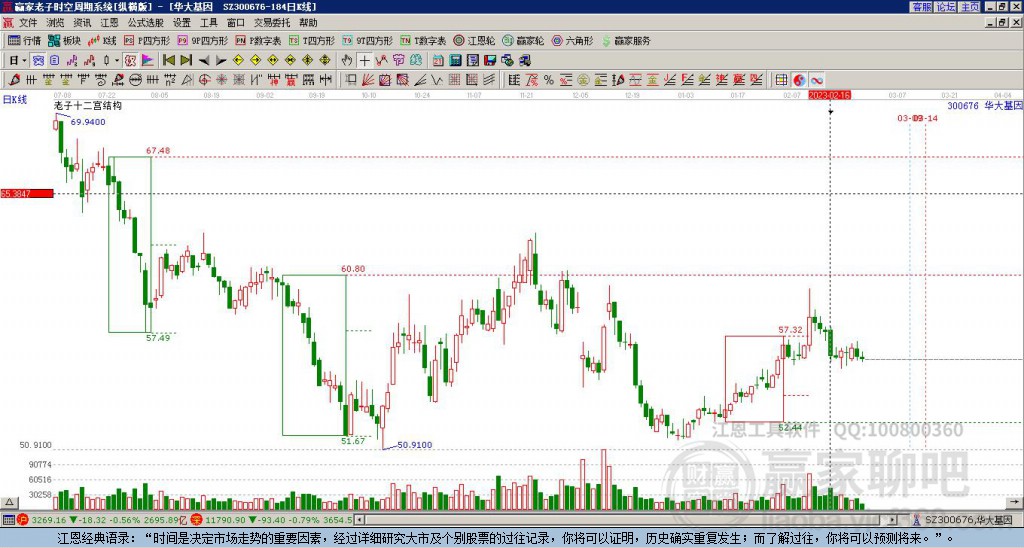The width and height of the screenshot is (1024, 548).
Task: Jump to first bar with skip-start arrow
Action: tap(168, 60)
